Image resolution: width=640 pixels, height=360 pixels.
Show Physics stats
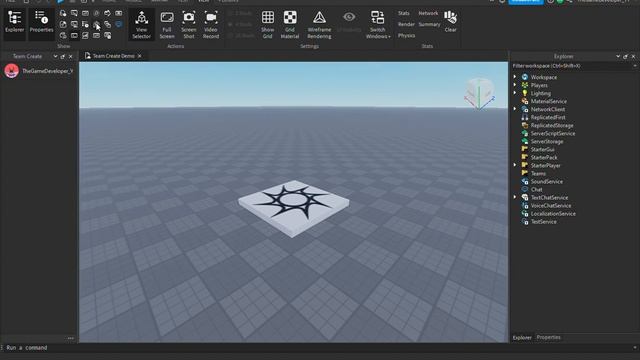[x=407, y=36]
